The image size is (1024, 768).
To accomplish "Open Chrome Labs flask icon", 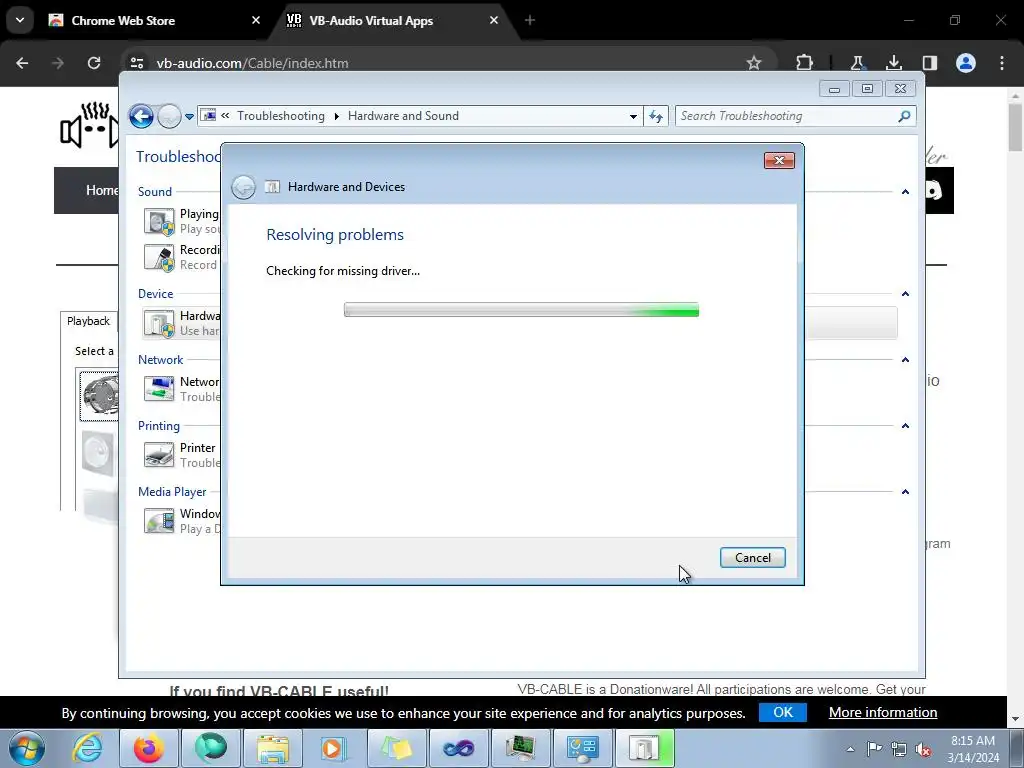I will pyautogui.click(x=857, y=63).
